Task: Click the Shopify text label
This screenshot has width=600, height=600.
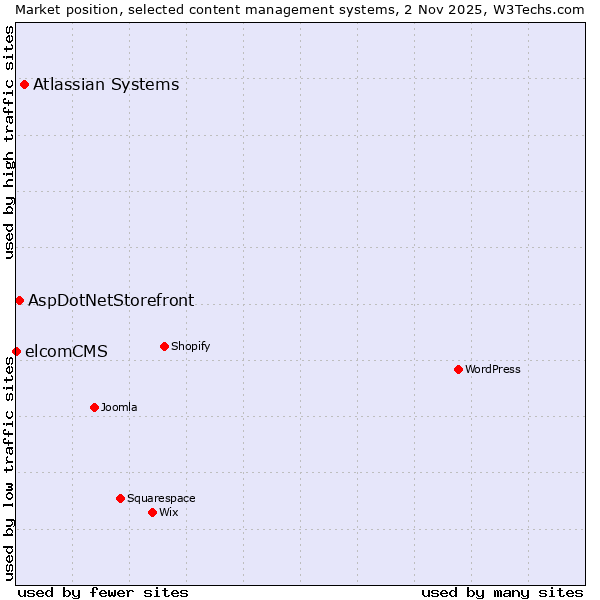Action: click(190, 346)
